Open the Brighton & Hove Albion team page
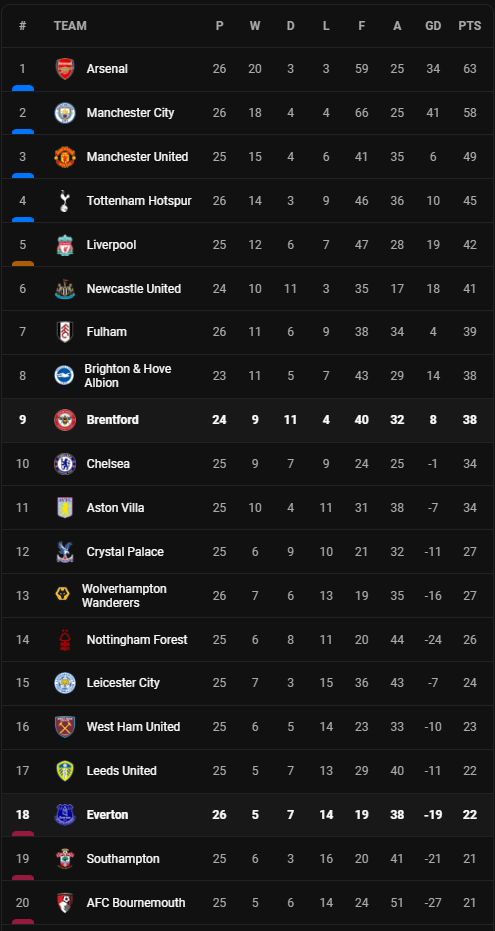The image size is (495, 931). click(128, 376)
